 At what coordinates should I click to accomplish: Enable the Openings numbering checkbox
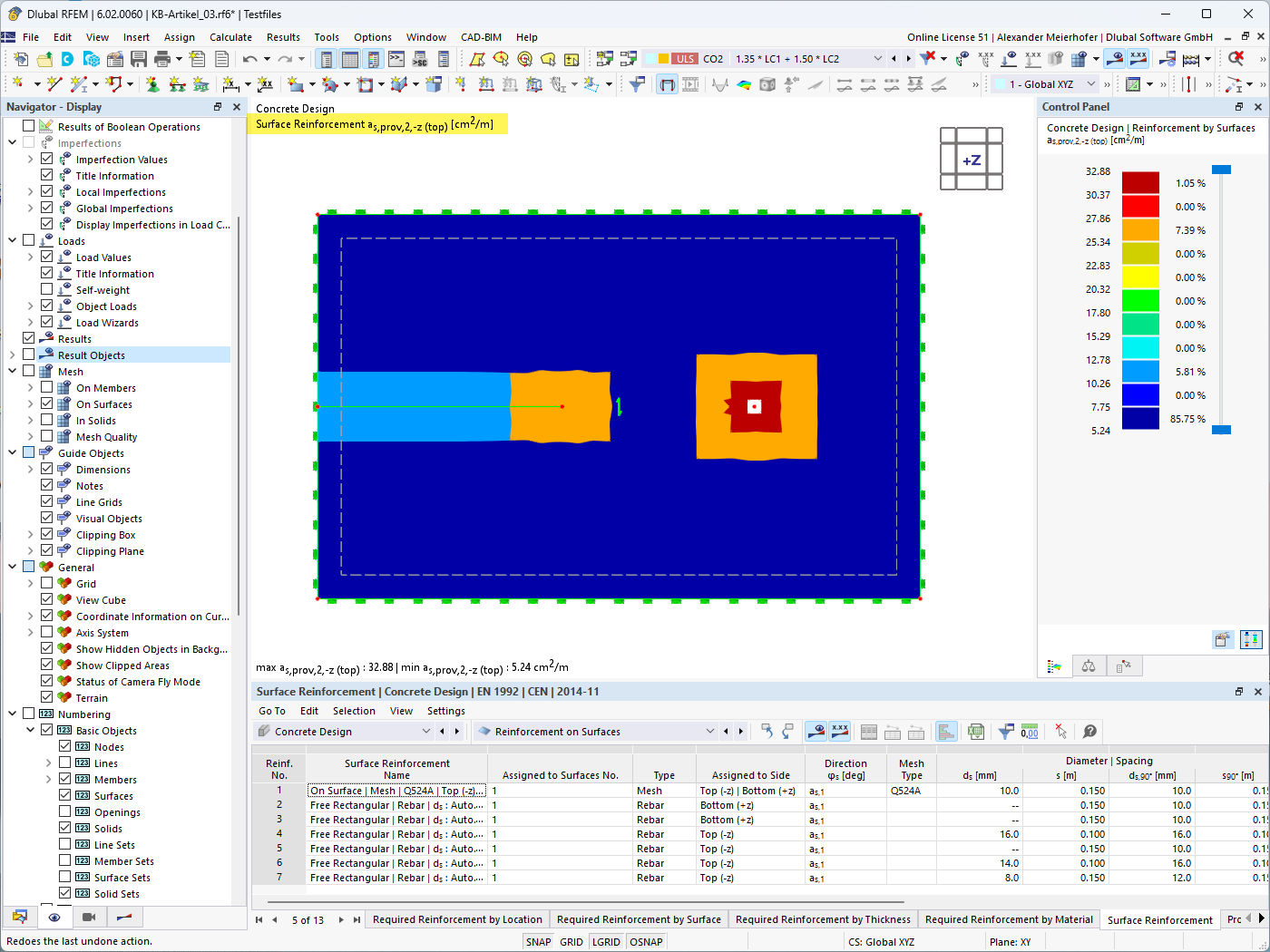(x=65, y=812)
